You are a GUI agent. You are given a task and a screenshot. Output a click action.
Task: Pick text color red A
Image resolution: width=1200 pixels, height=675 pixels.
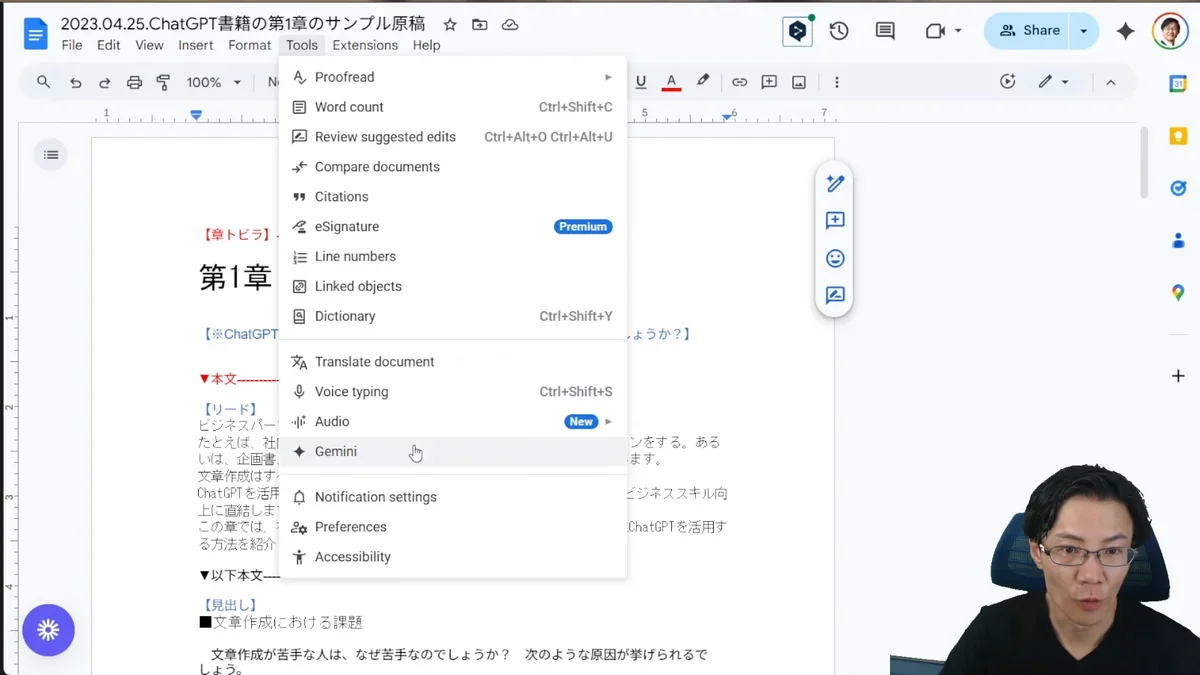[x=671, y=82]
